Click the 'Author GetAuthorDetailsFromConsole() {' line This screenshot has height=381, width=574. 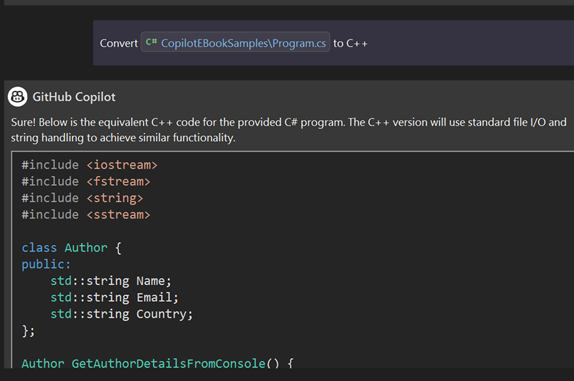(157, 363)
